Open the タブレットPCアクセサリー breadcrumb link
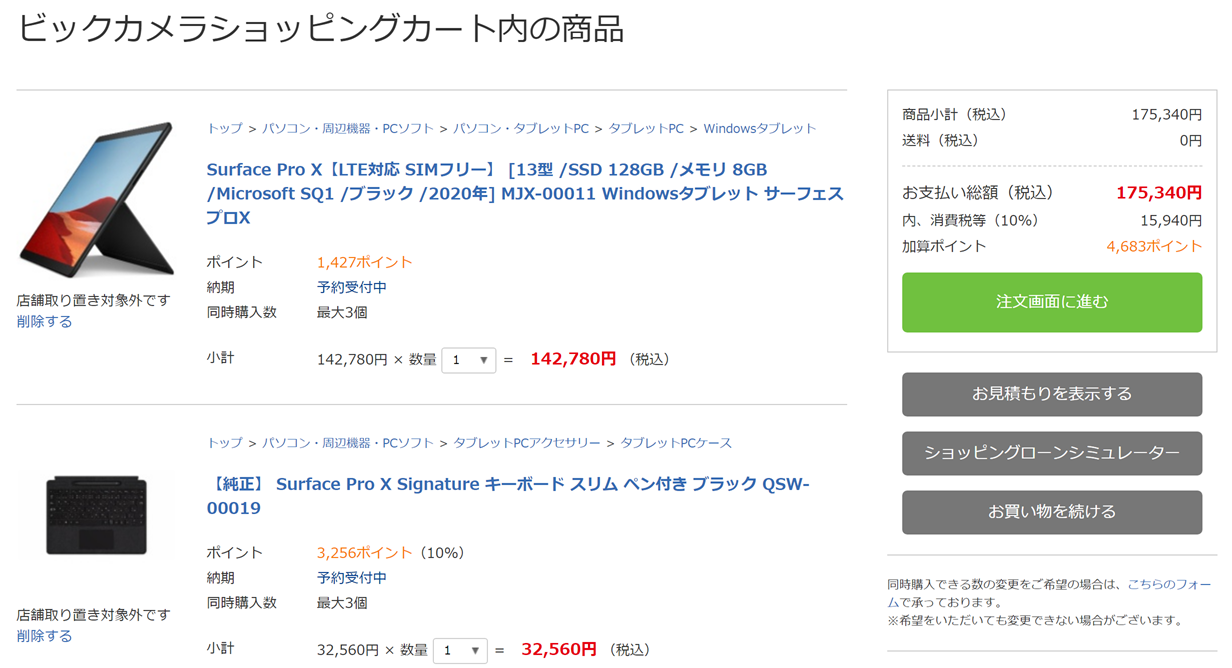Viewport: 1232px width, 668px height. tap(527, 442)
